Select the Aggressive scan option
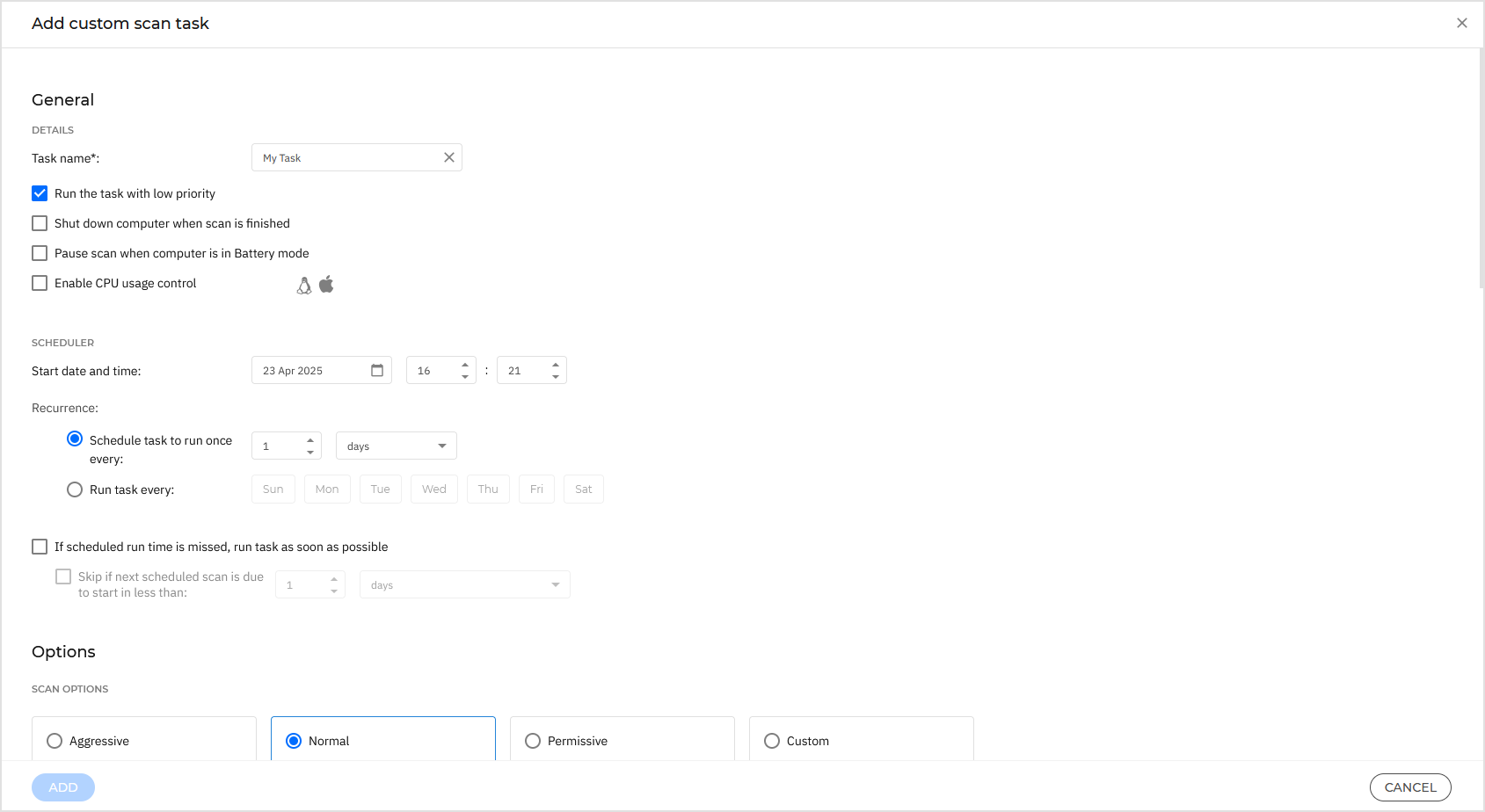Viewport: 1485px width, 812px height. 55,741
